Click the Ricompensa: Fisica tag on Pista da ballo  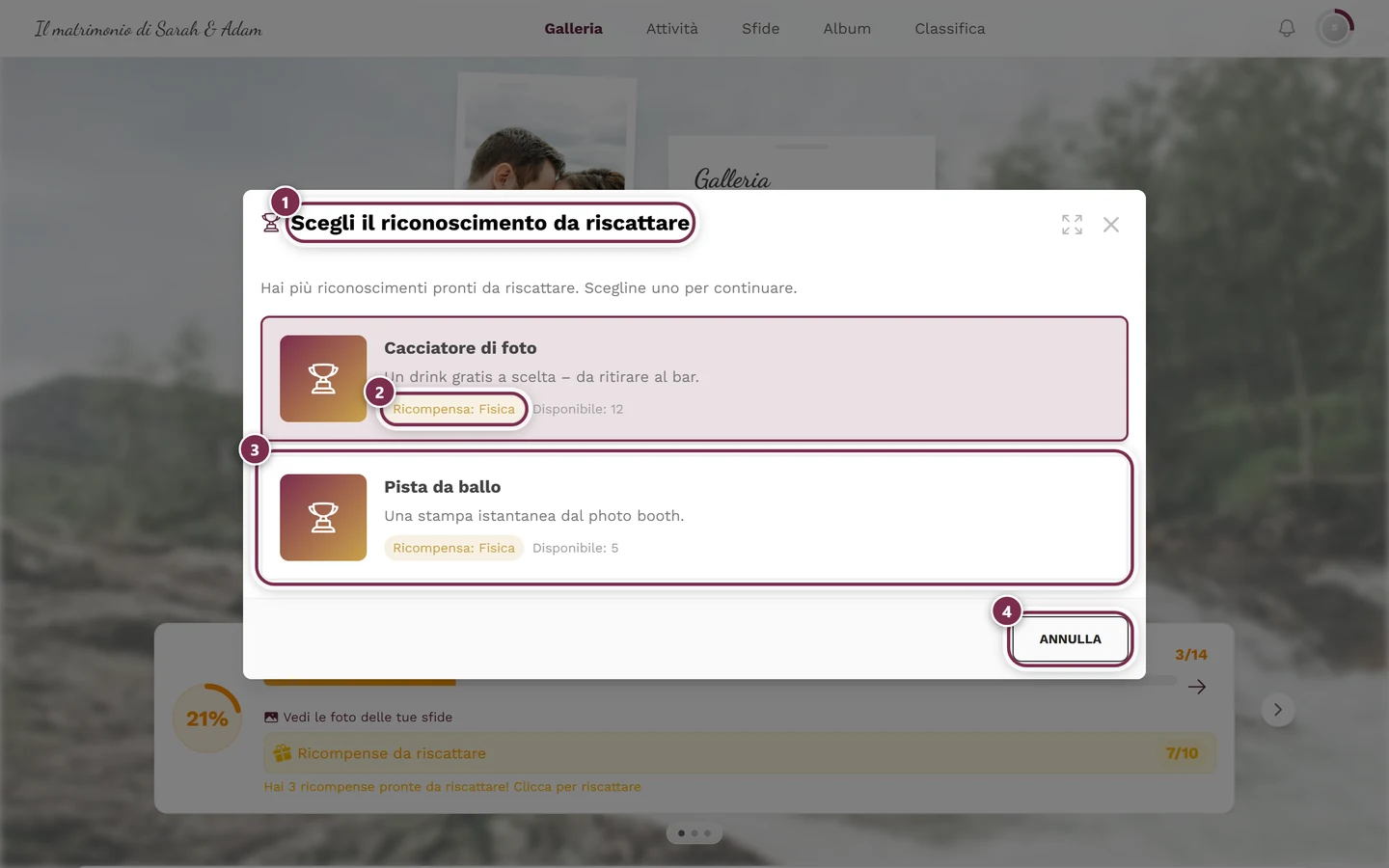coord(453,548)
